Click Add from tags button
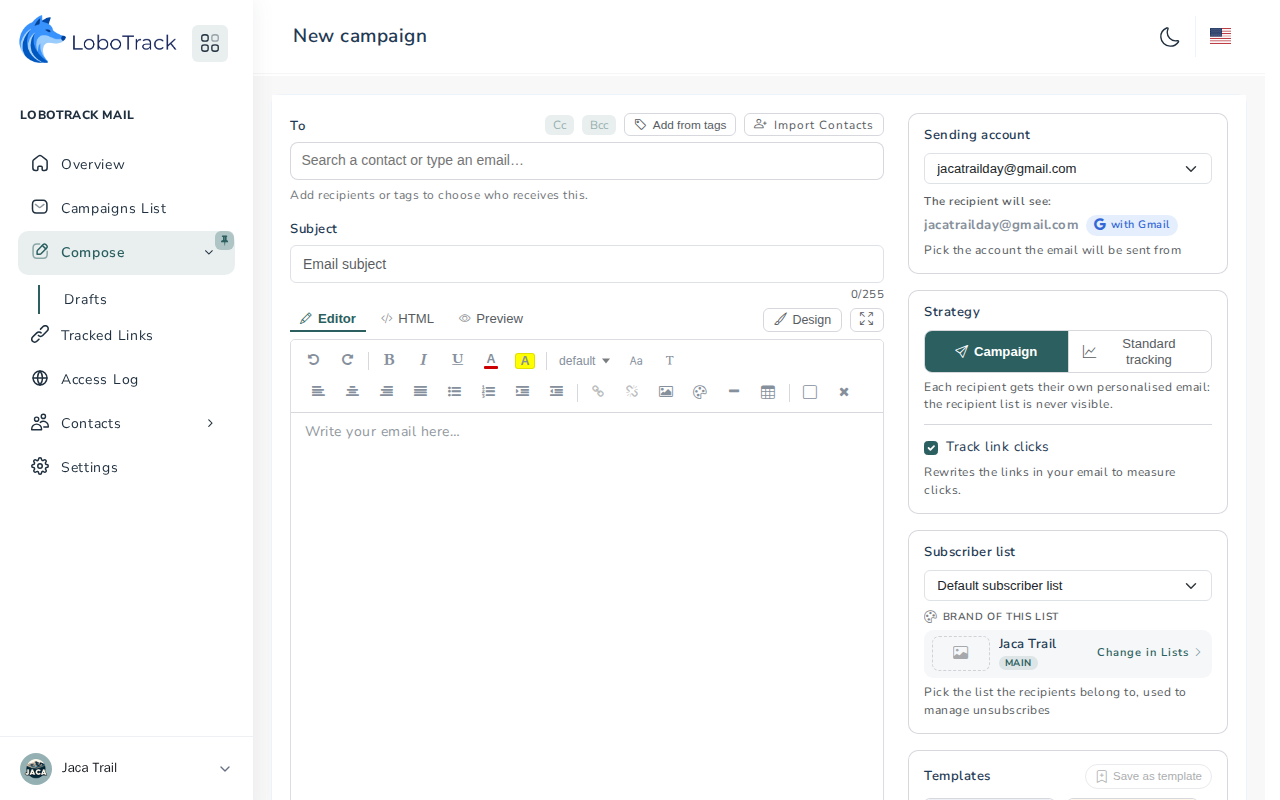The height and width of the screenshot is (800, 1280). point(680,125)
